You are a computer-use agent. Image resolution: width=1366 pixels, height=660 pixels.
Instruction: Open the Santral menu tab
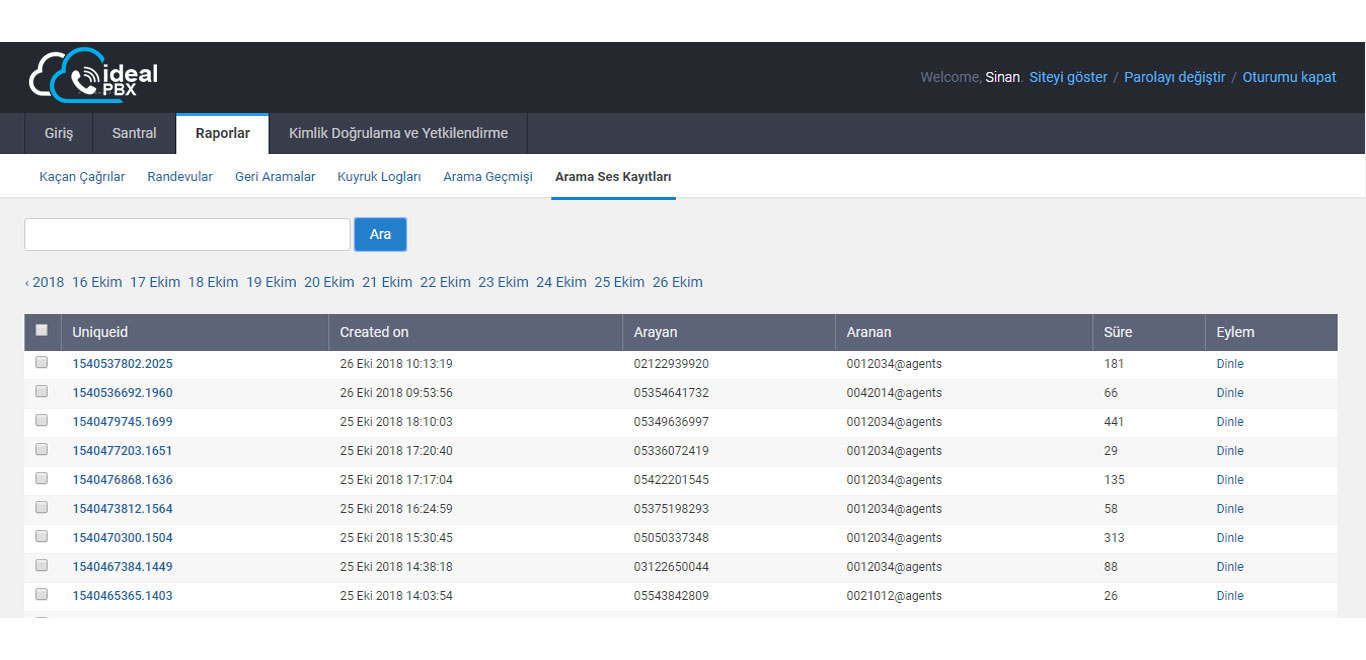[134, 133]
